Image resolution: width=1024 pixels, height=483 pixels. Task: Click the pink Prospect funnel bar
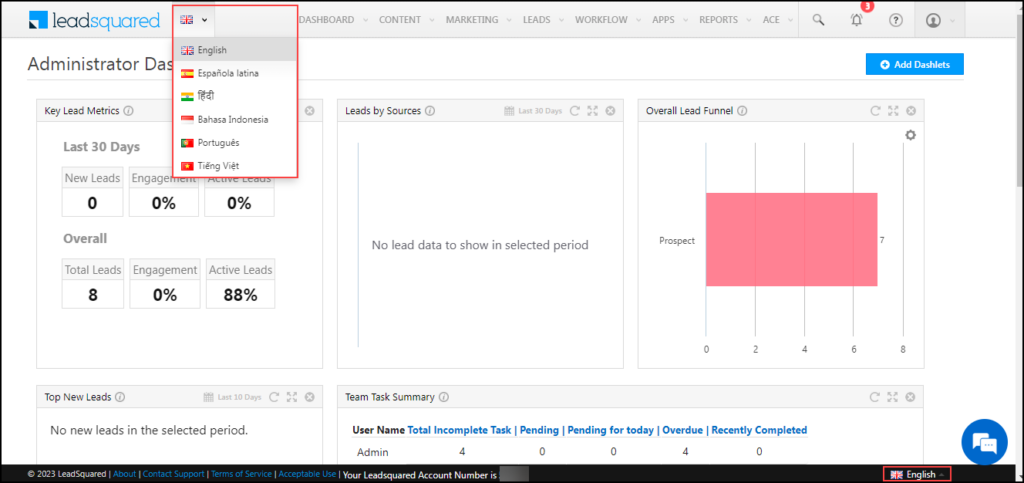tap(791, 240)
